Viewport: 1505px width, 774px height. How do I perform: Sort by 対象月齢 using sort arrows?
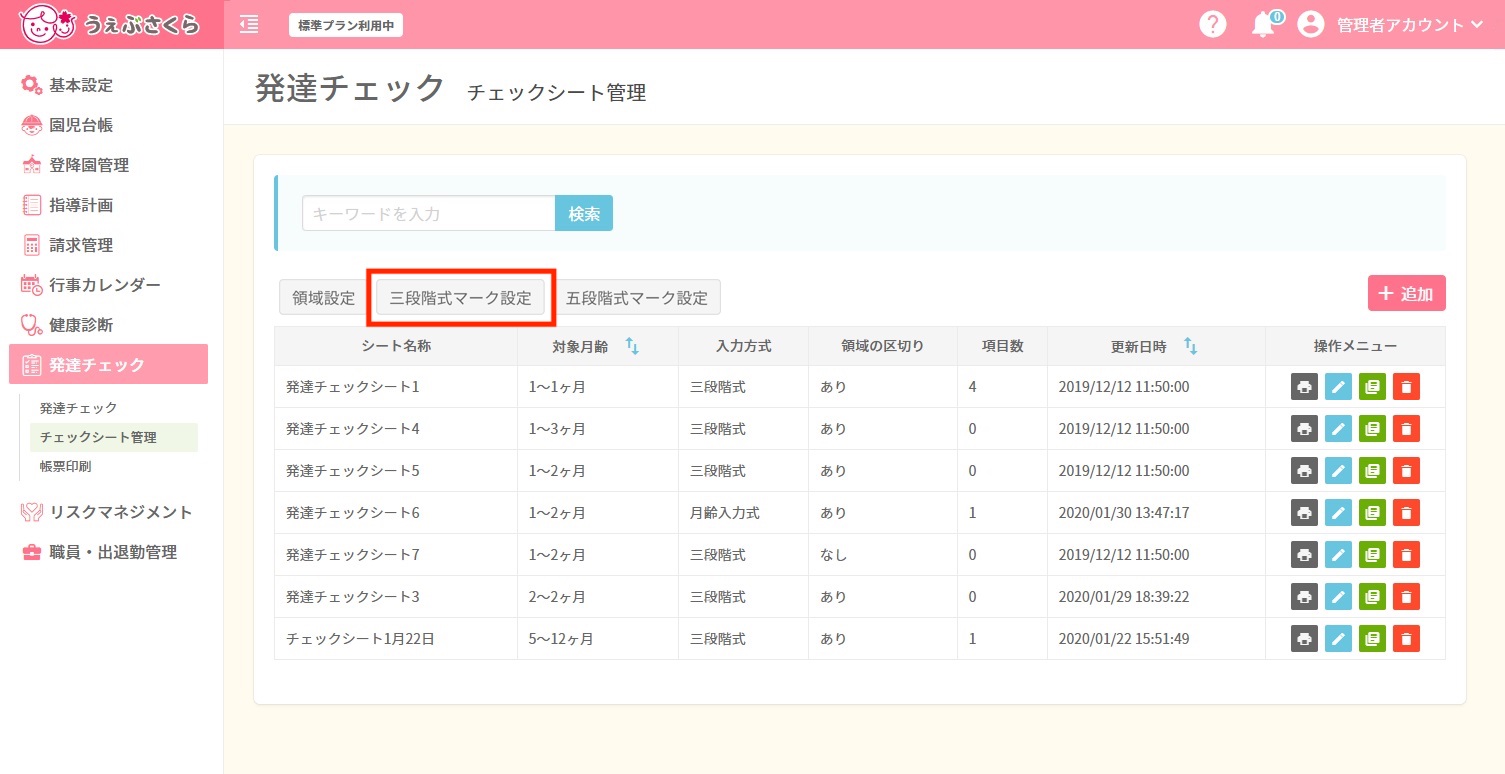[632, 346]
